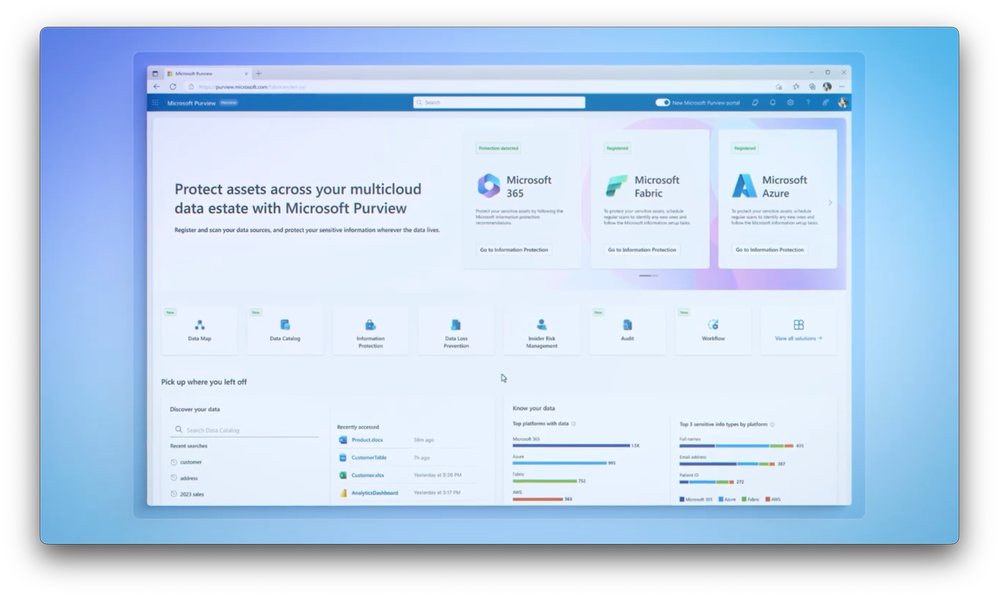Open the Customer.xlsx link
Viewport: 999px width, 597px height.
point(368,475)
